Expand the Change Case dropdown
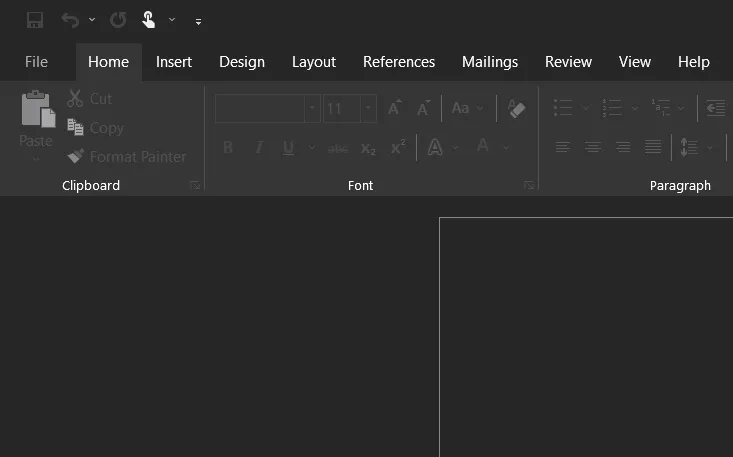 [481, 108]
